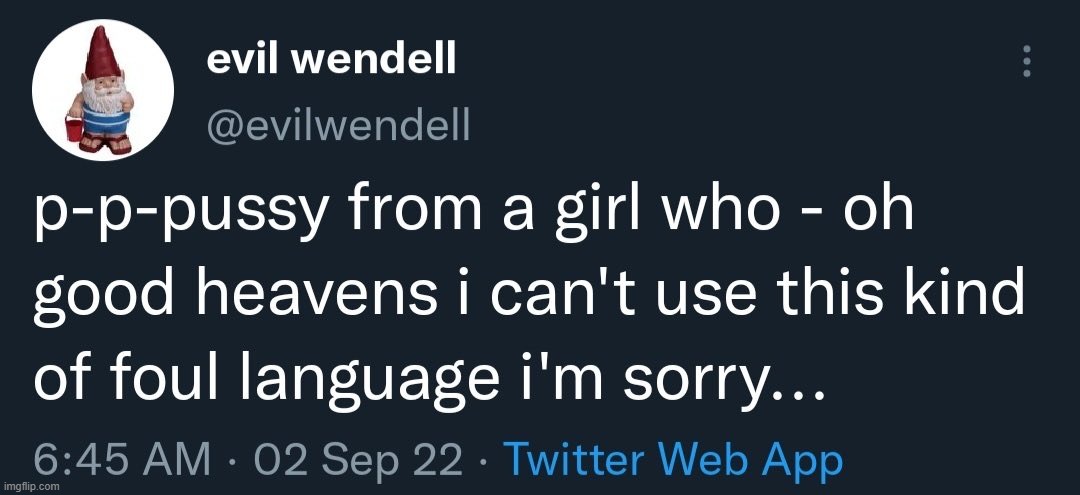Click the gnome's sandaled feet
The width and height of the screenshot is (1080, 495).
(x=105, y=144)
